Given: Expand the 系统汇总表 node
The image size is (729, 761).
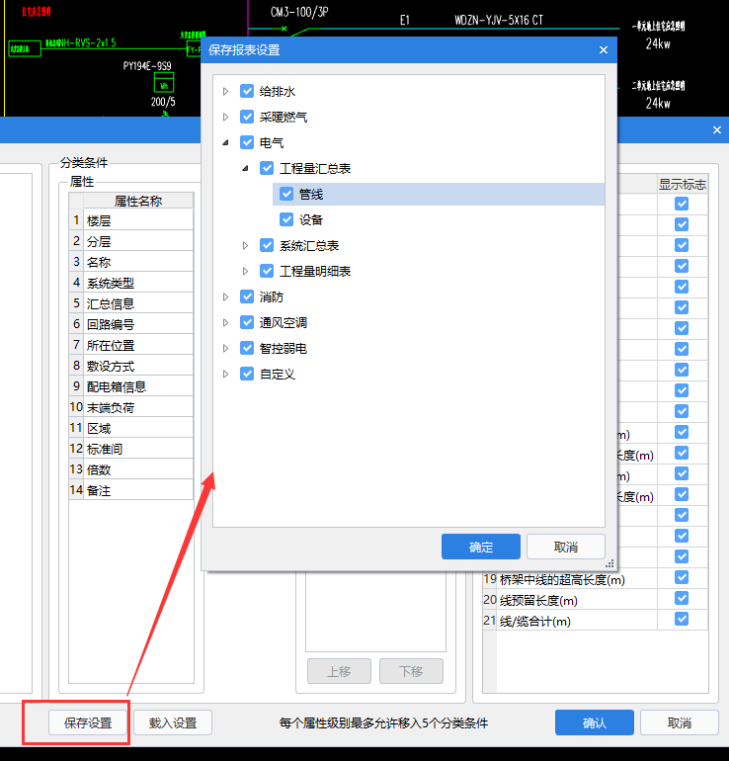Looking at the screenshot, I should click(246, 246).
